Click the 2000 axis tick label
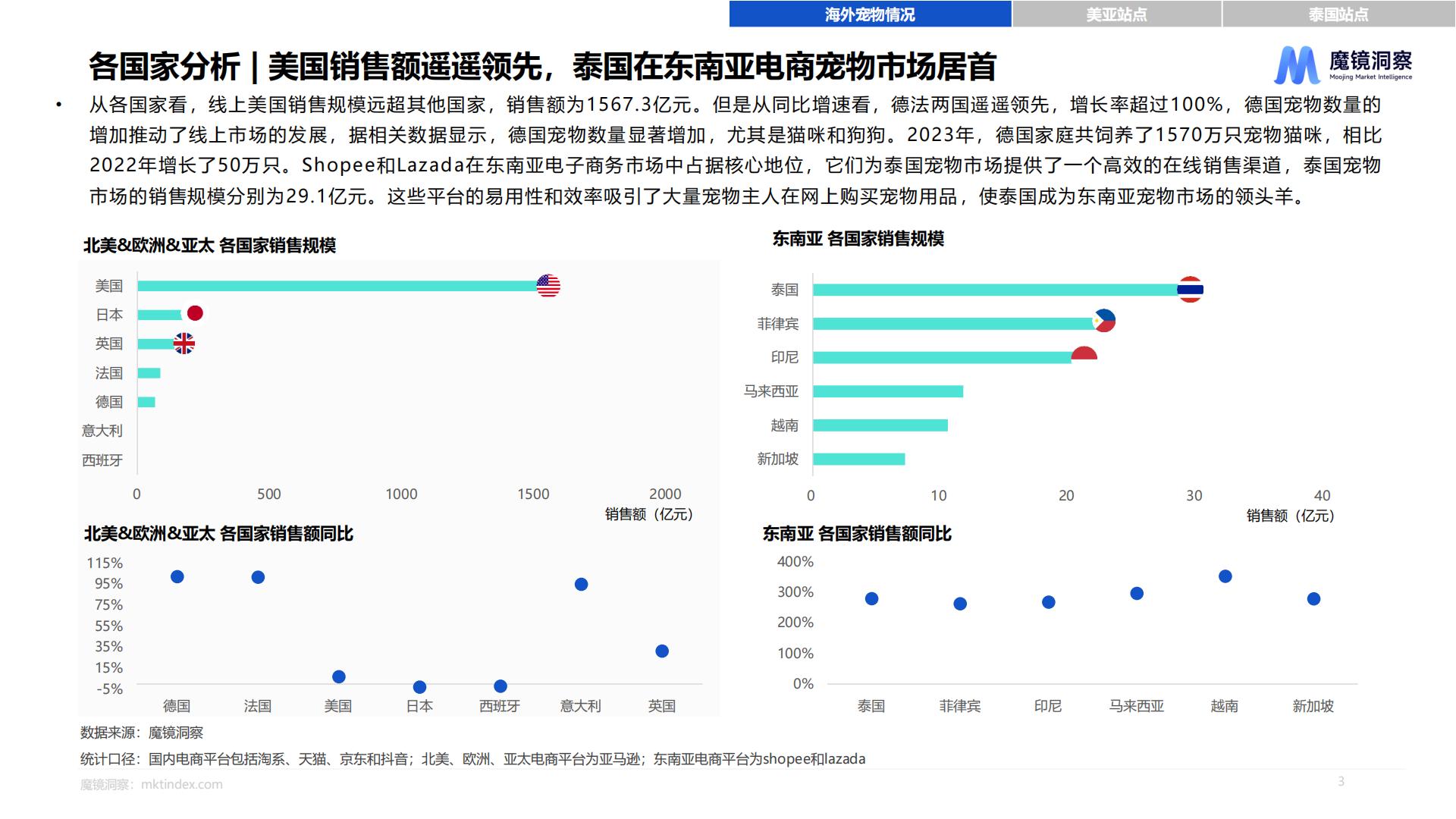1456x819 pixels. 665,494
